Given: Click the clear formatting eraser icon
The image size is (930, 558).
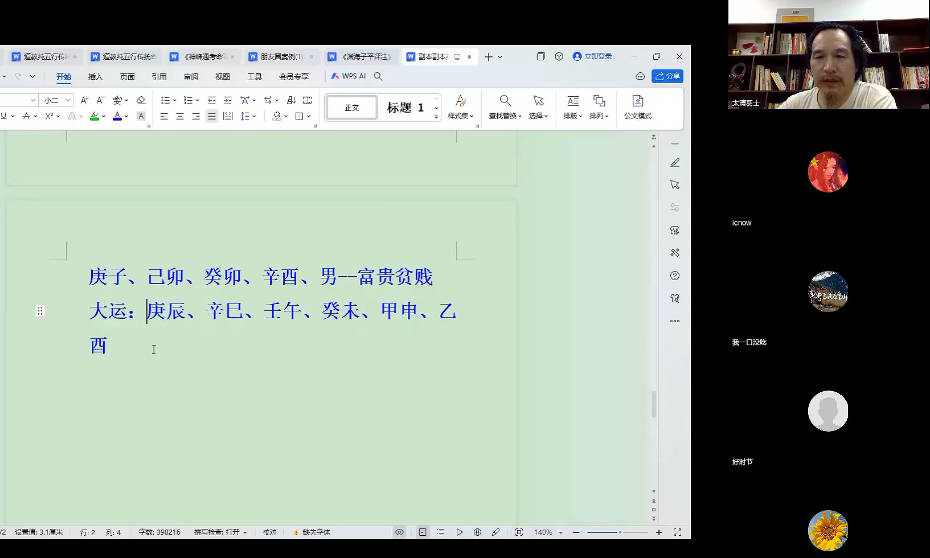Looking at the screenshot, I should [141, 100].
